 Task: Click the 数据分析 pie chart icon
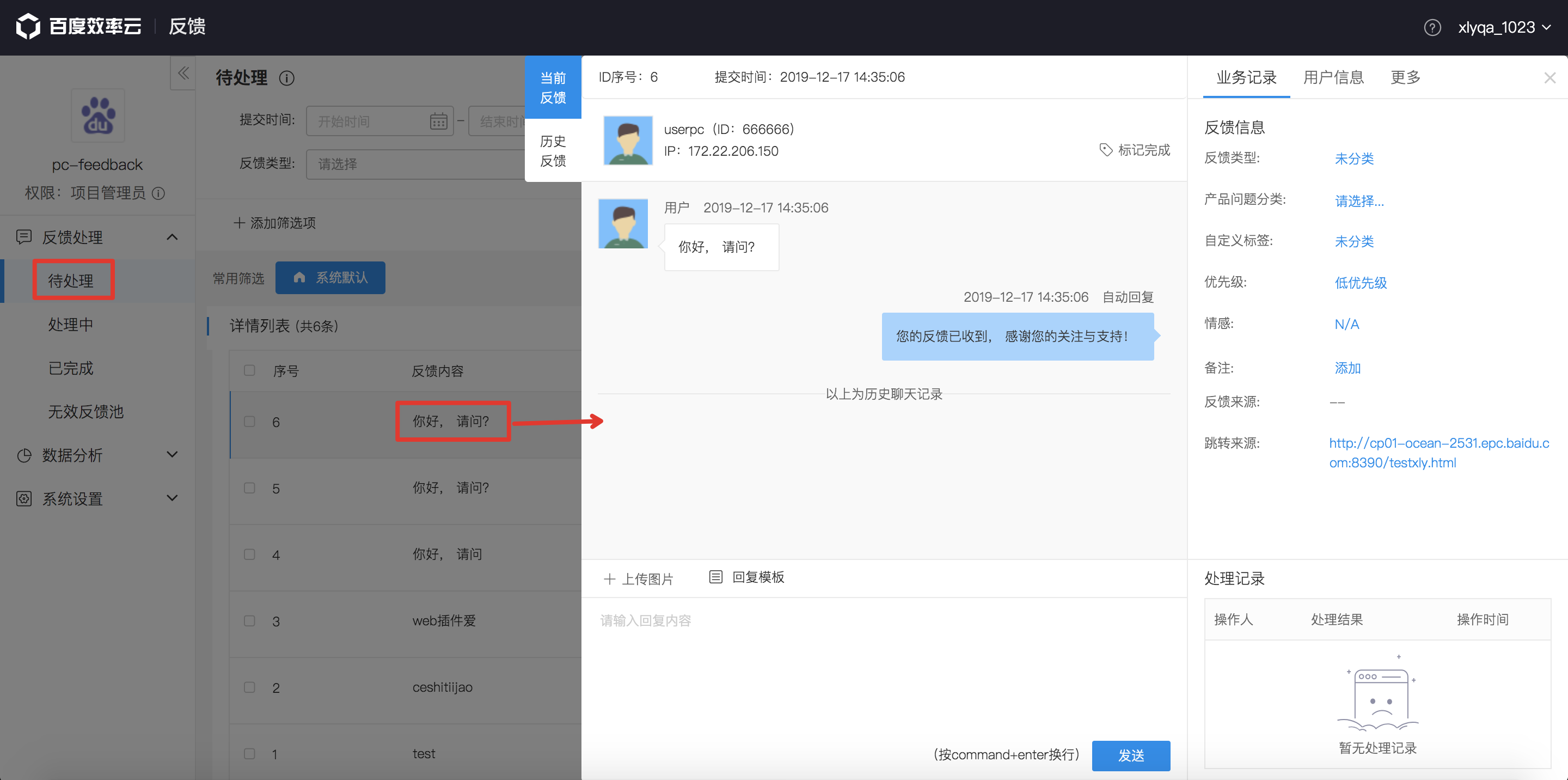(24, 455)
